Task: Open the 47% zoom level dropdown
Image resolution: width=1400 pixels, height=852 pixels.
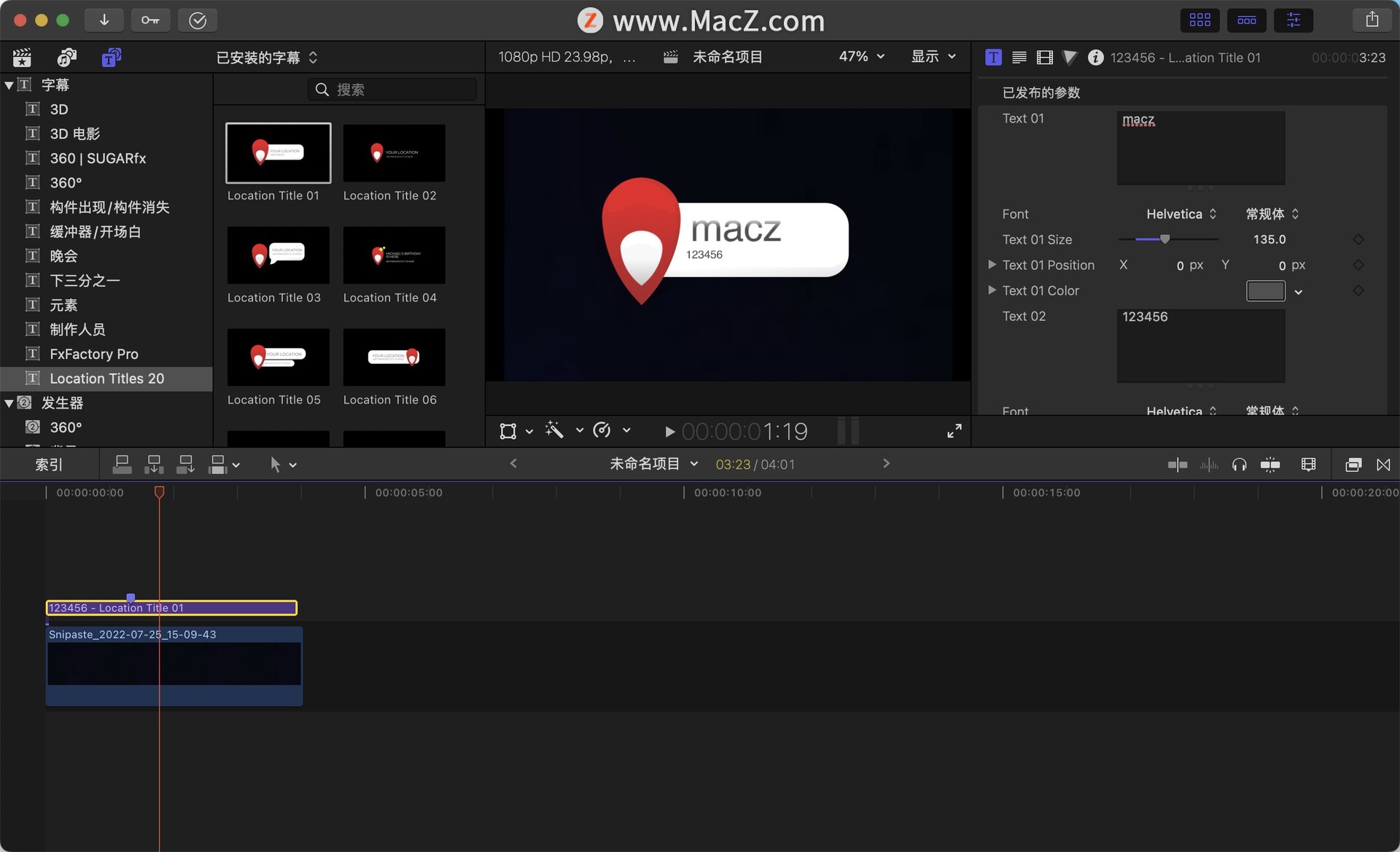Action: 861,57
